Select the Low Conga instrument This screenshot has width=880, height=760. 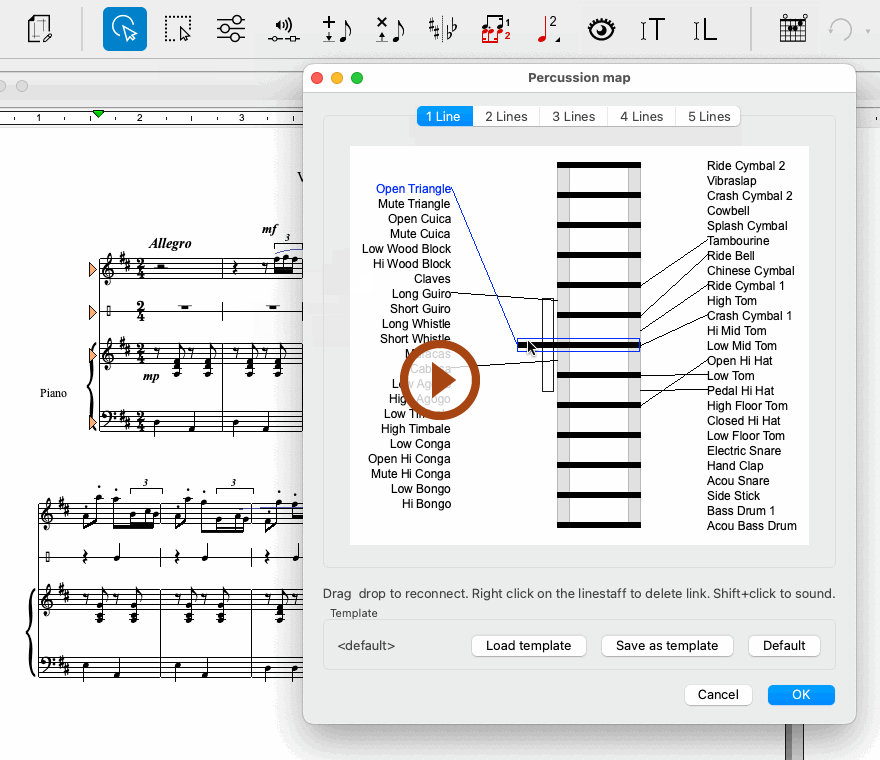click(420, 444)
